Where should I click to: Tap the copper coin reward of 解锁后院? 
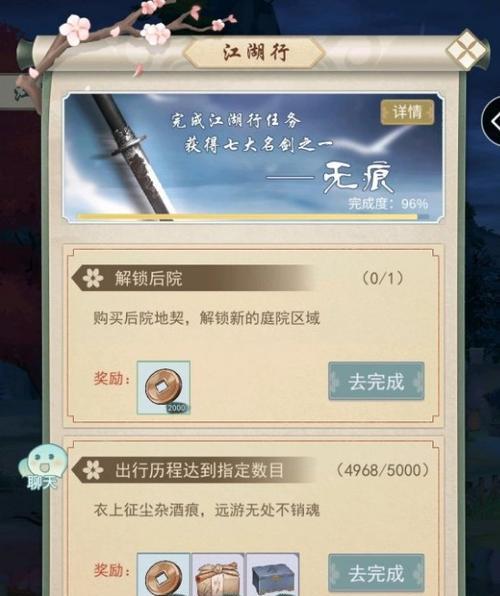pos(163,387)
